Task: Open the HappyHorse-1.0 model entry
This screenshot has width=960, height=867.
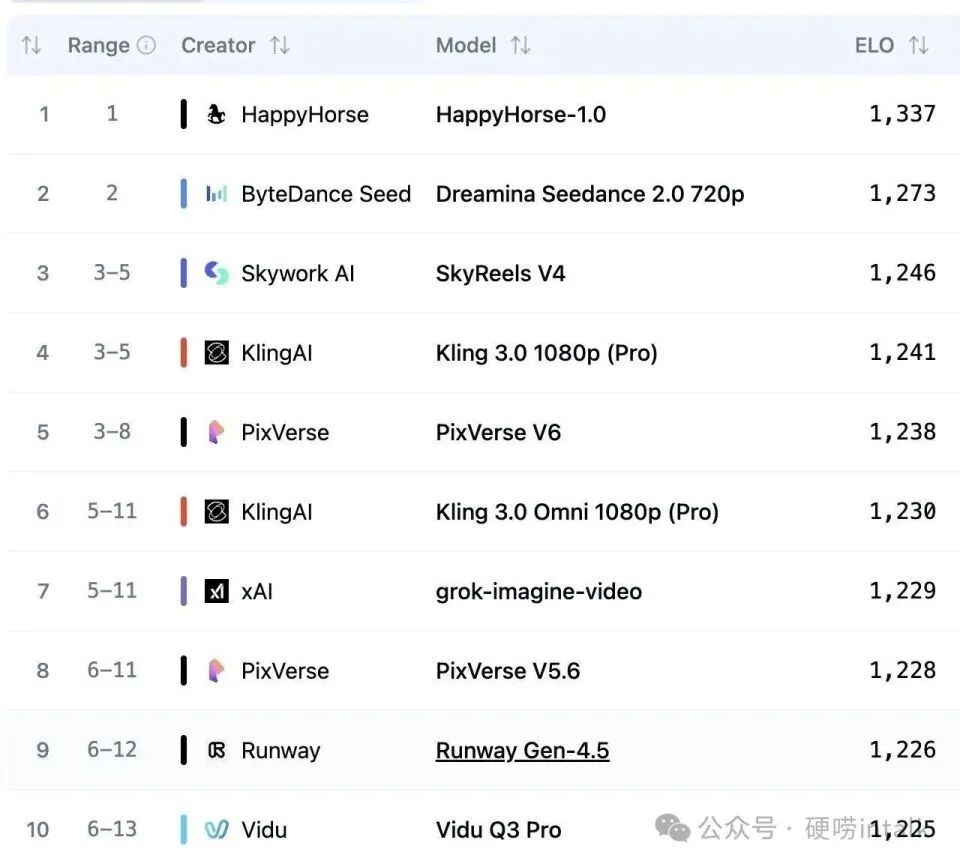Action: click(521, 115)
